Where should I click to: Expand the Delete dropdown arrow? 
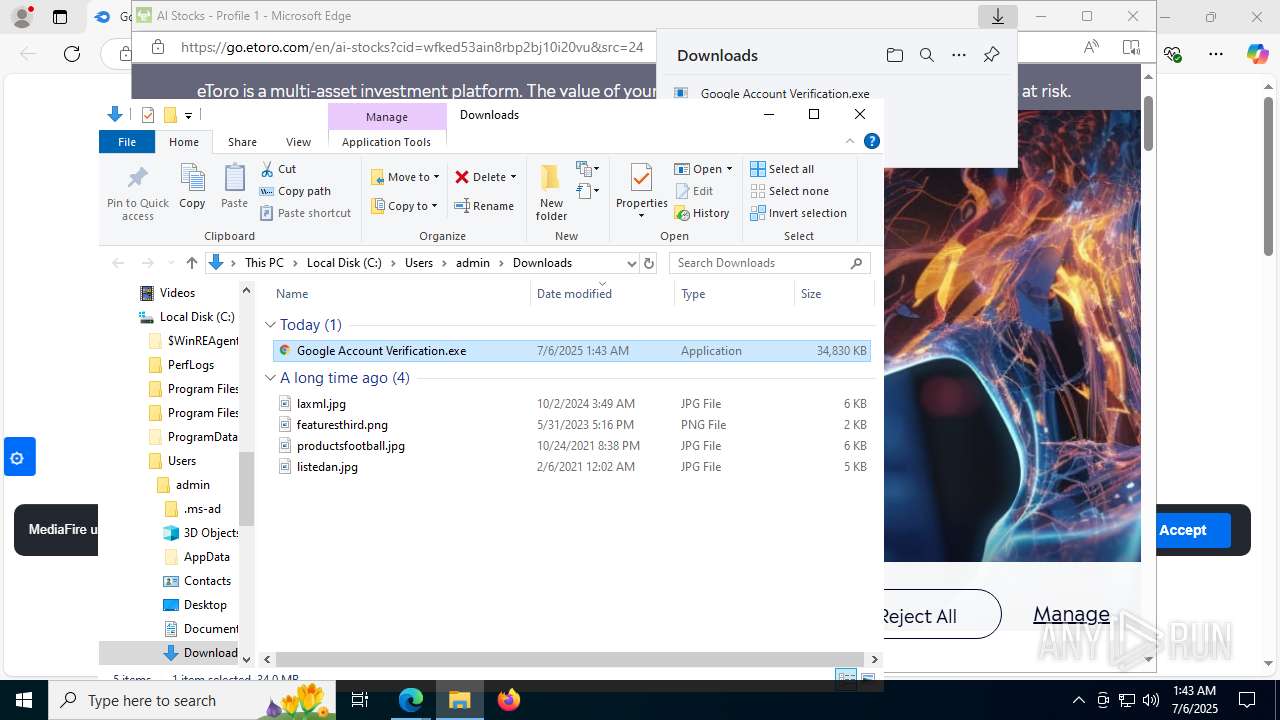click(x=513, y=177)
